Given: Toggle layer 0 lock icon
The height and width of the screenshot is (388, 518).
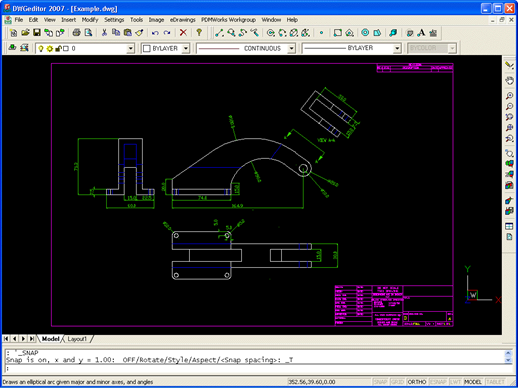Looking at the screenshot, I should 58,49.
